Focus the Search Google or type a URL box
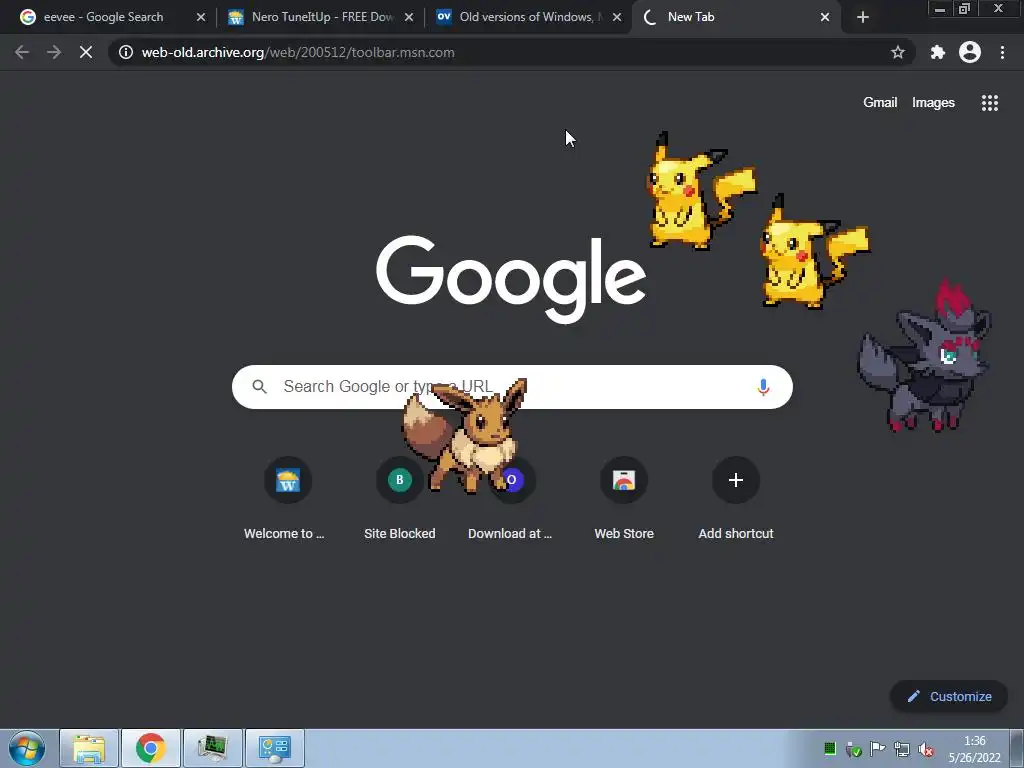Viewport: 1024px width, 768px height. (512, 387)
